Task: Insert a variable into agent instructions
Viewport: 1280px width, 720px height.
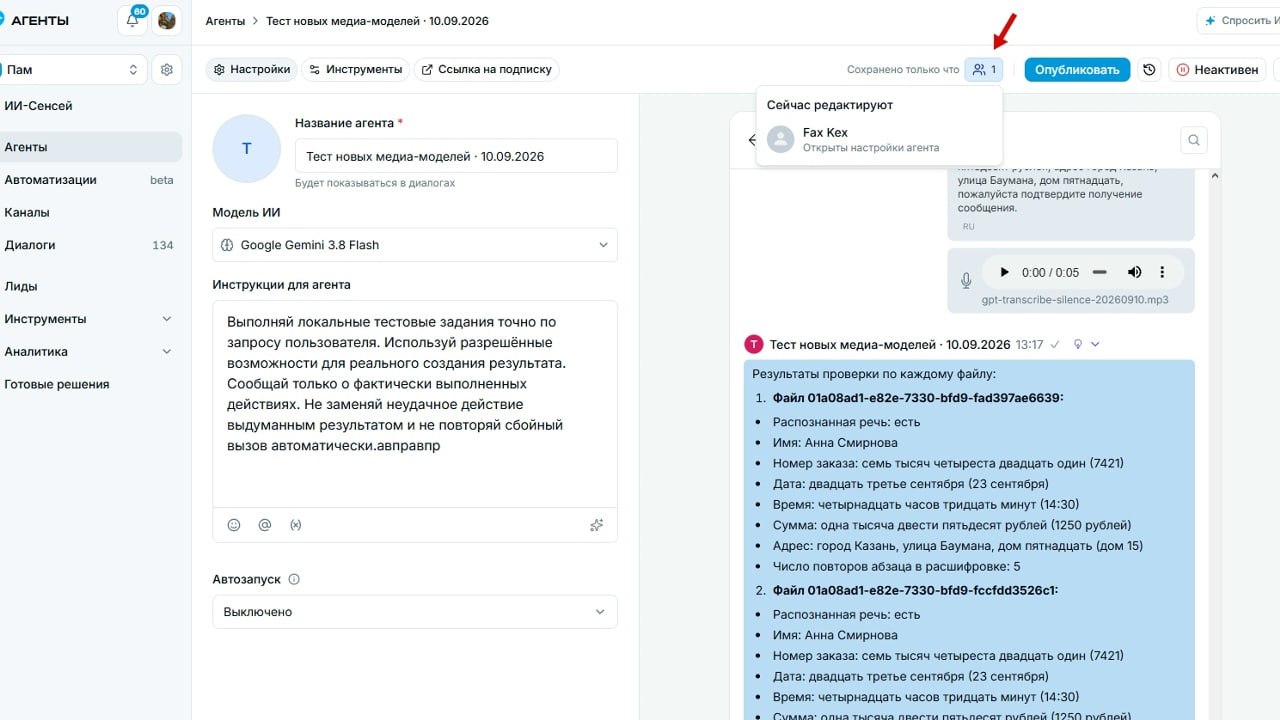Action: pos(295,524)
